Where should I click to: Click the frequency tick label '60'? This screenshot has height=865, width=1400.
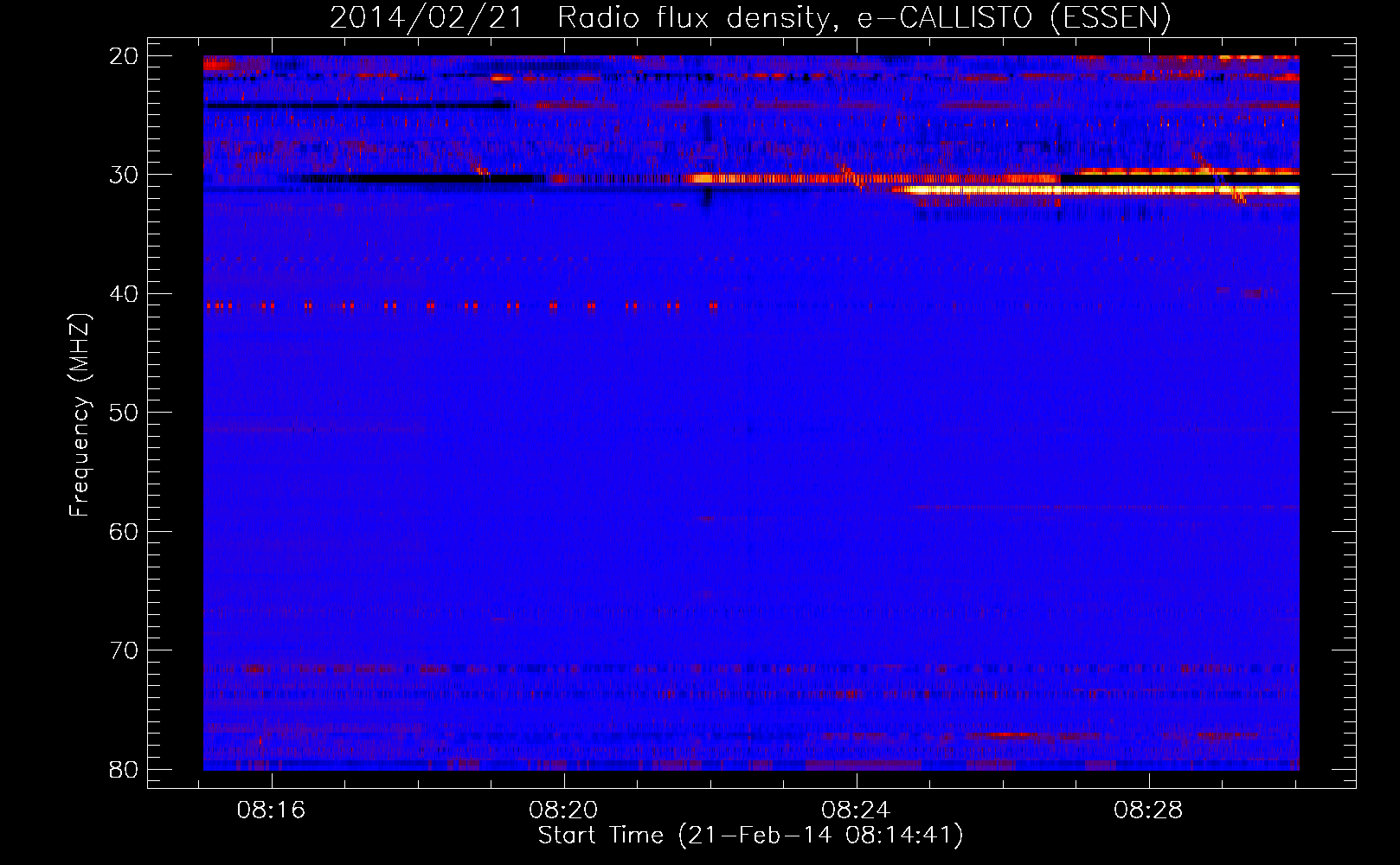(124, 531)
